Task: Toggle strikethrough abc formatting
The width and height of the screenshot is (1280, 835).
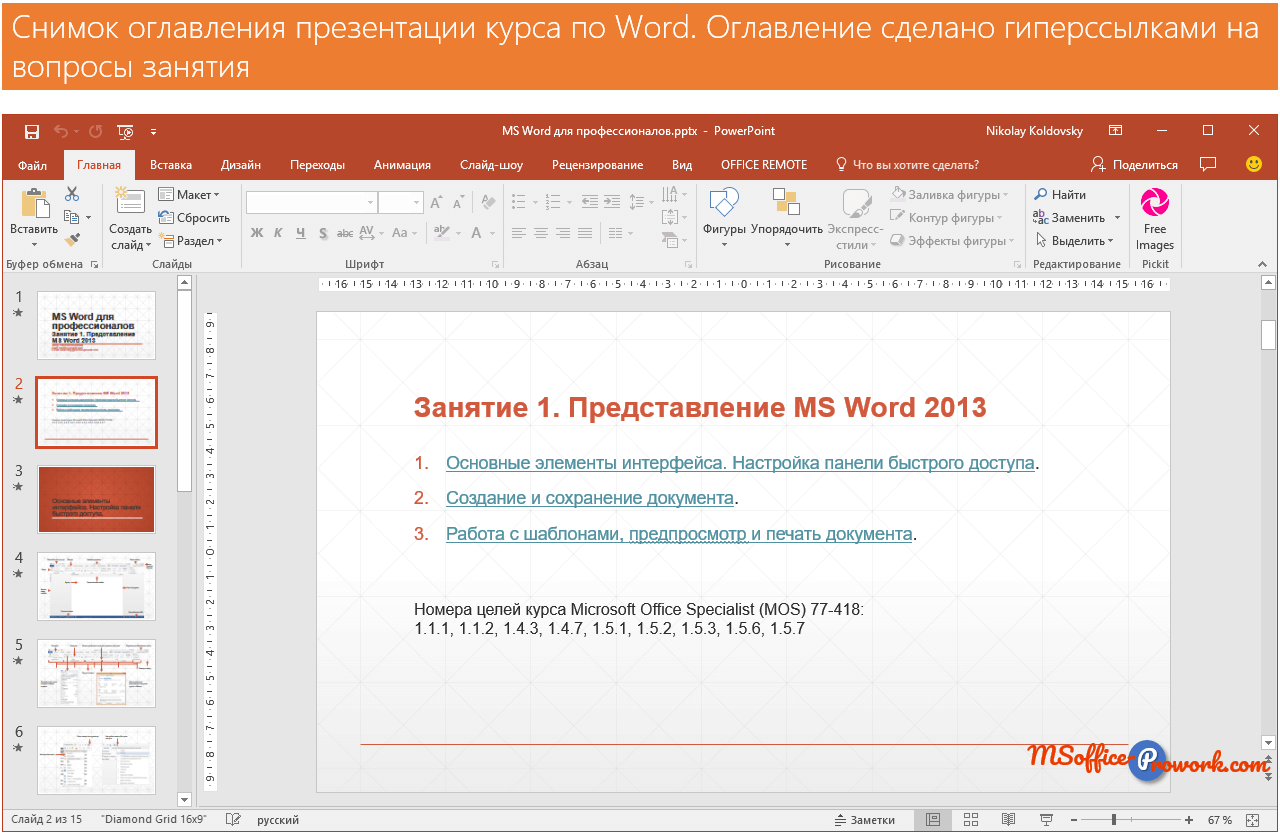Action: [x=345, y=233]
